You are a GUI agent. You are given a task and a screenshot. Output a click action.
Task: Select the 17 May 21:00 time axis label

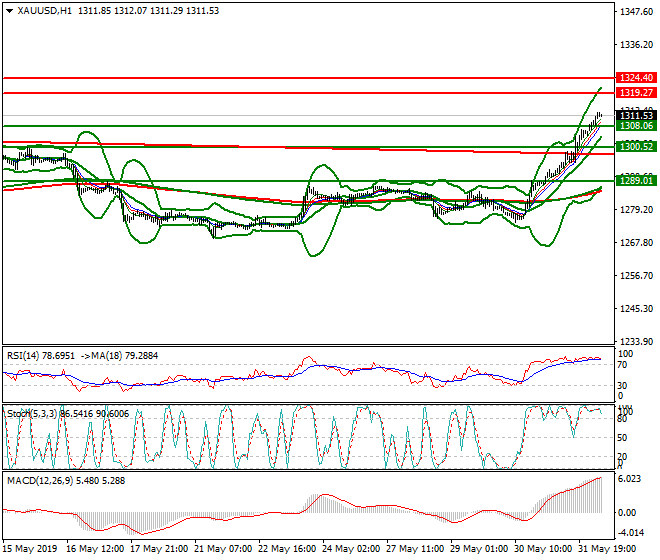[x=159, y=549]
